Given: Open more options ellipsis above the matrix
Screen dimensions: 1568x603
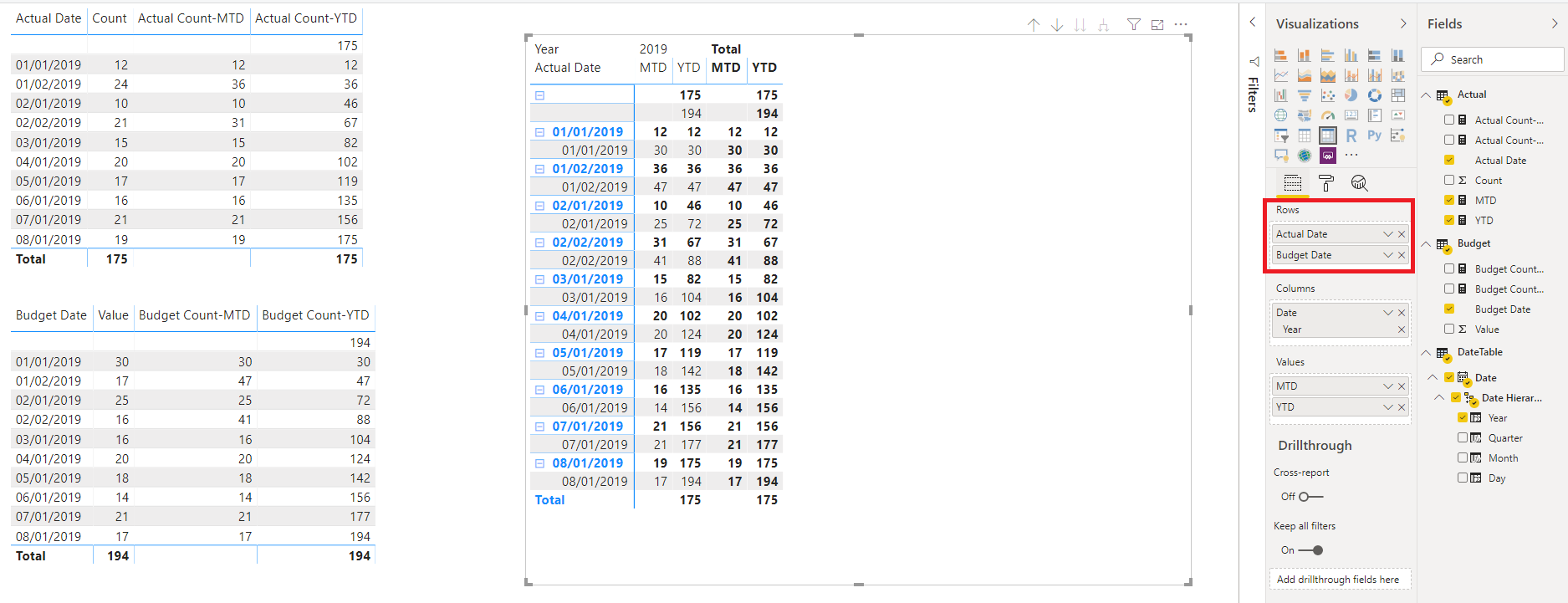Looking at the screenshot, I should pyautogui.click(x=1181, y=25).
